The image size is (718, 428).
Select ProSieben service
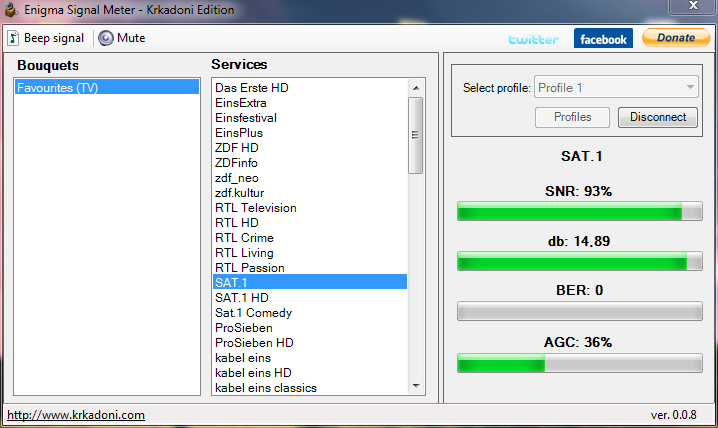[310, 328]
